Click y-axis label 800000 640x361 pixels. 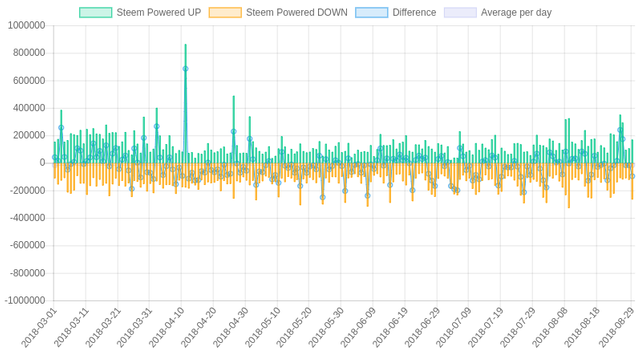[29, 53]
